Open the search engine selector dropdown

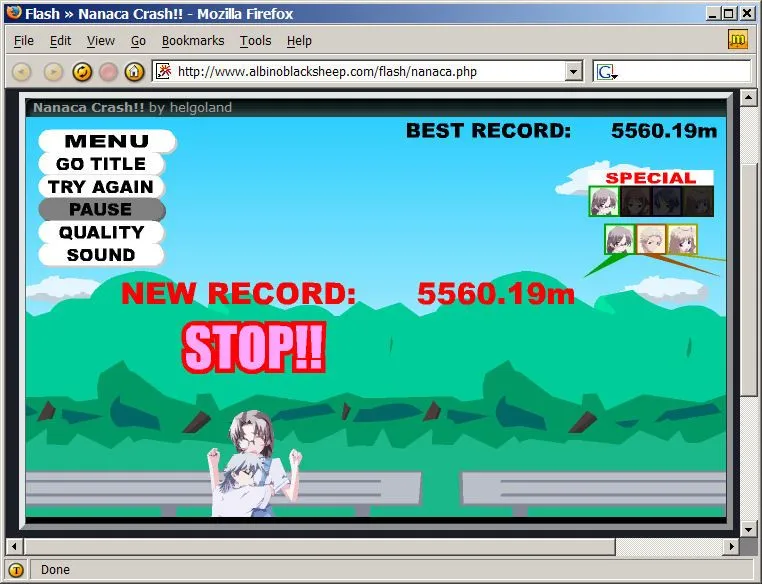[607, 72]
